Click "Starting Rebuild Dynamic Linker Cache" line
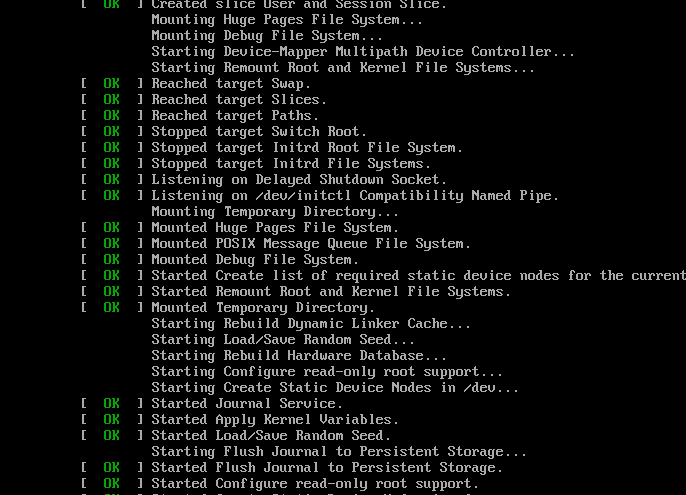The image size is (686, 495). [x=311, y=324]
